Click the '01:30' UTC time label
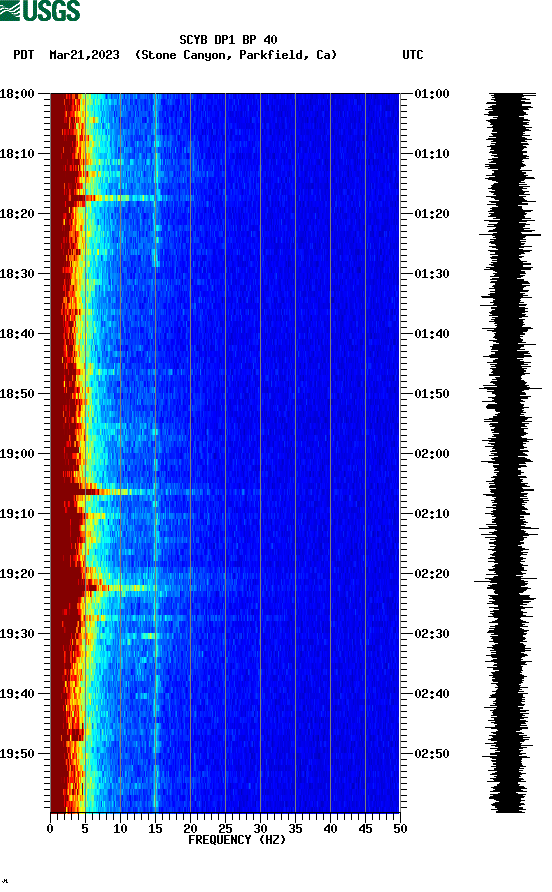This screenshot has width=552, height=892. coord(432,274)
